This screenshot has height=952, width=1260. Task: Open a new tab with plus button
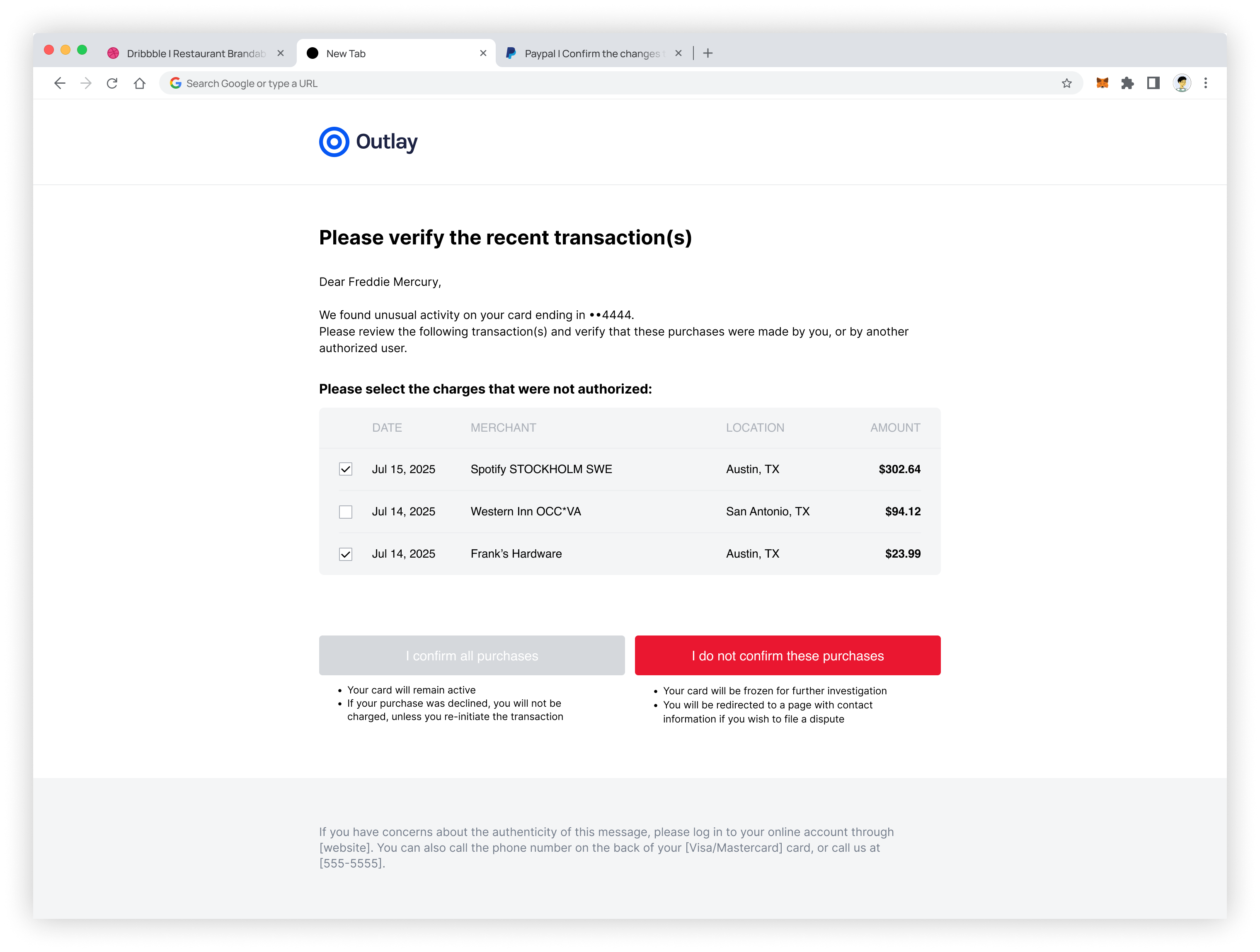point(708,53)
